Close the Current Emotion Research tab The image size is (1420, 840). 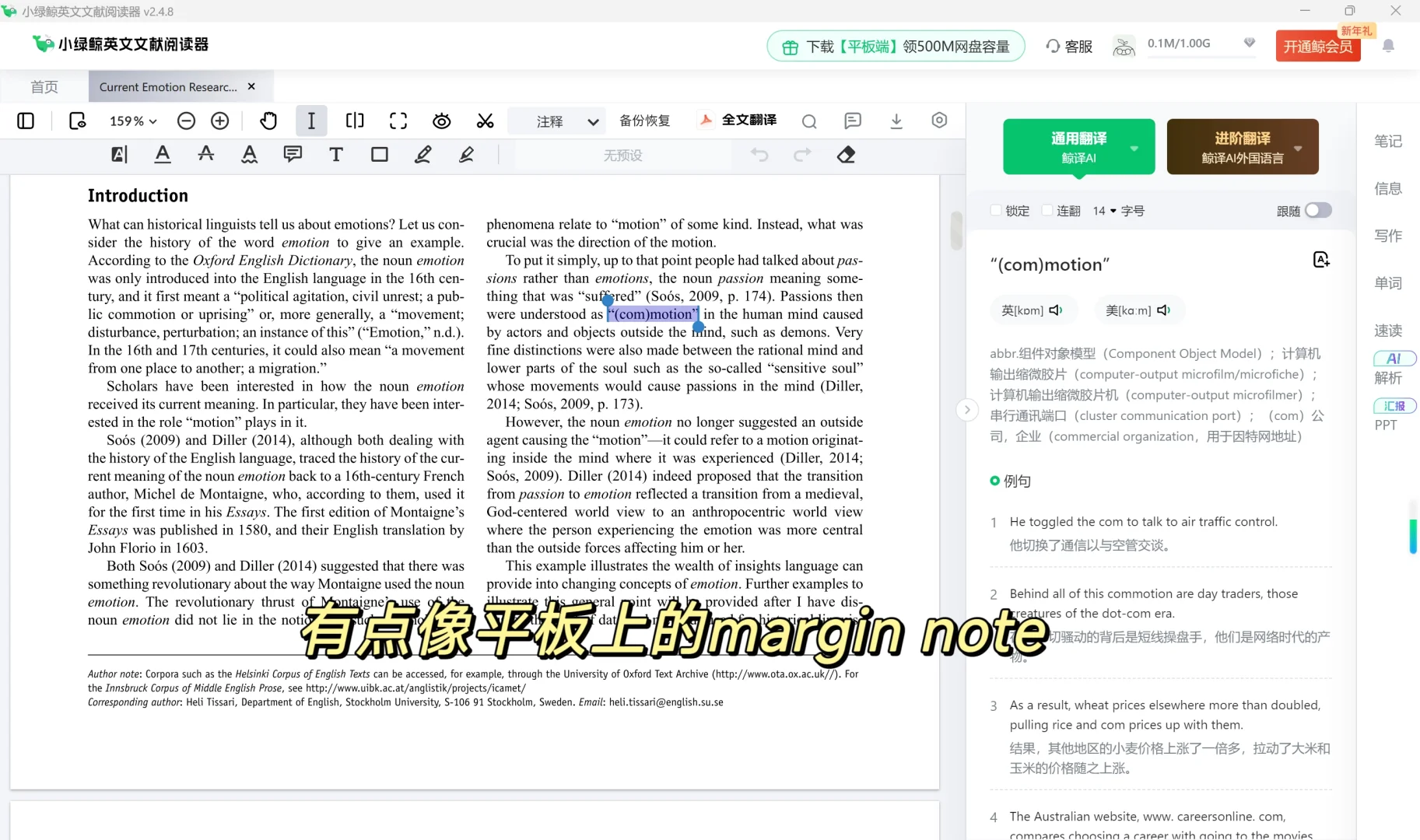click(x=251, y=86)
